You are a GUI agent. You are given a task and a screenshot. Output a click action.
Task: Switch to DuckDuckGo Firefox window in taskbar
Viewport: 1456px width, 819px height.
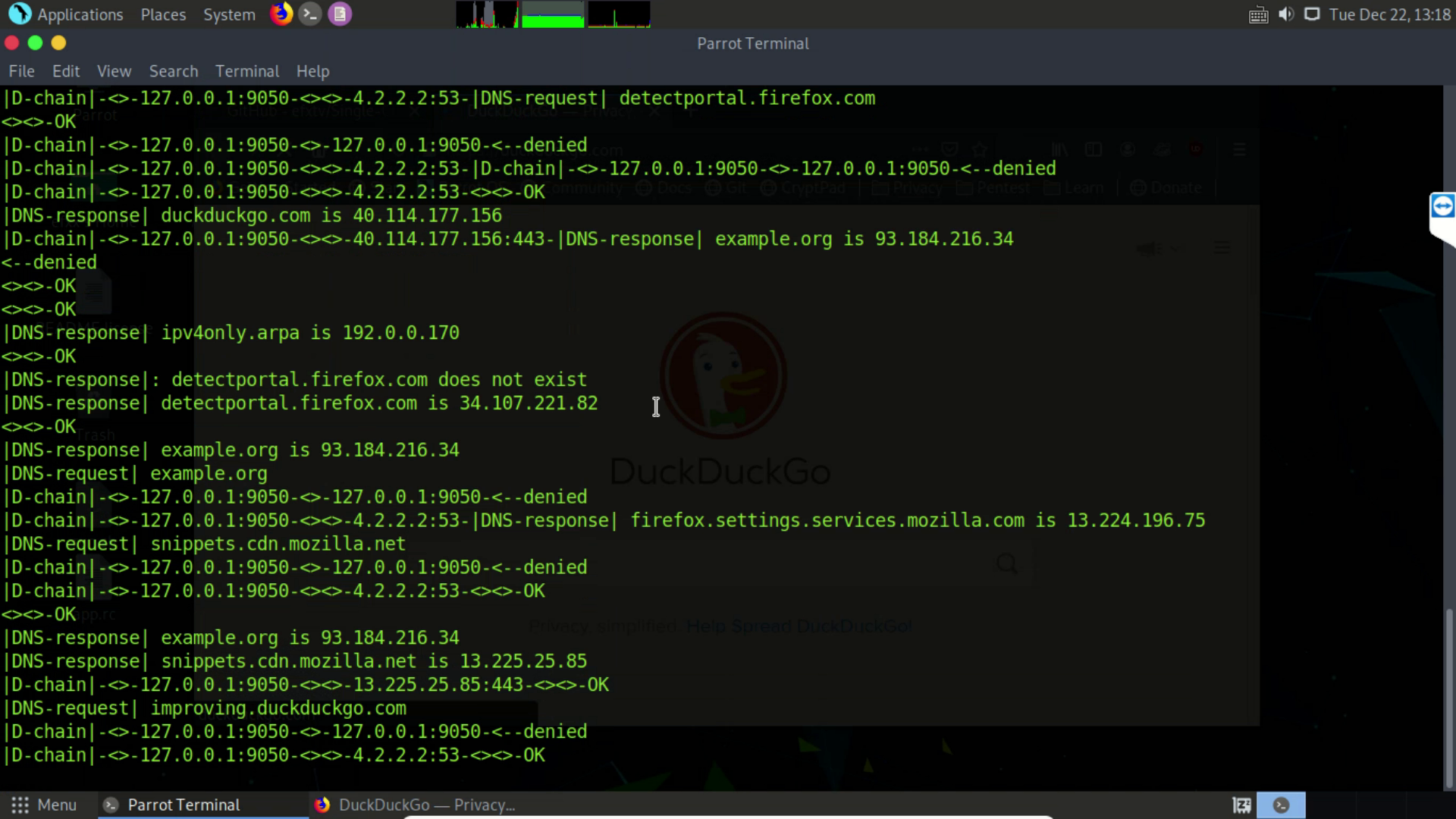pos(415,805)
